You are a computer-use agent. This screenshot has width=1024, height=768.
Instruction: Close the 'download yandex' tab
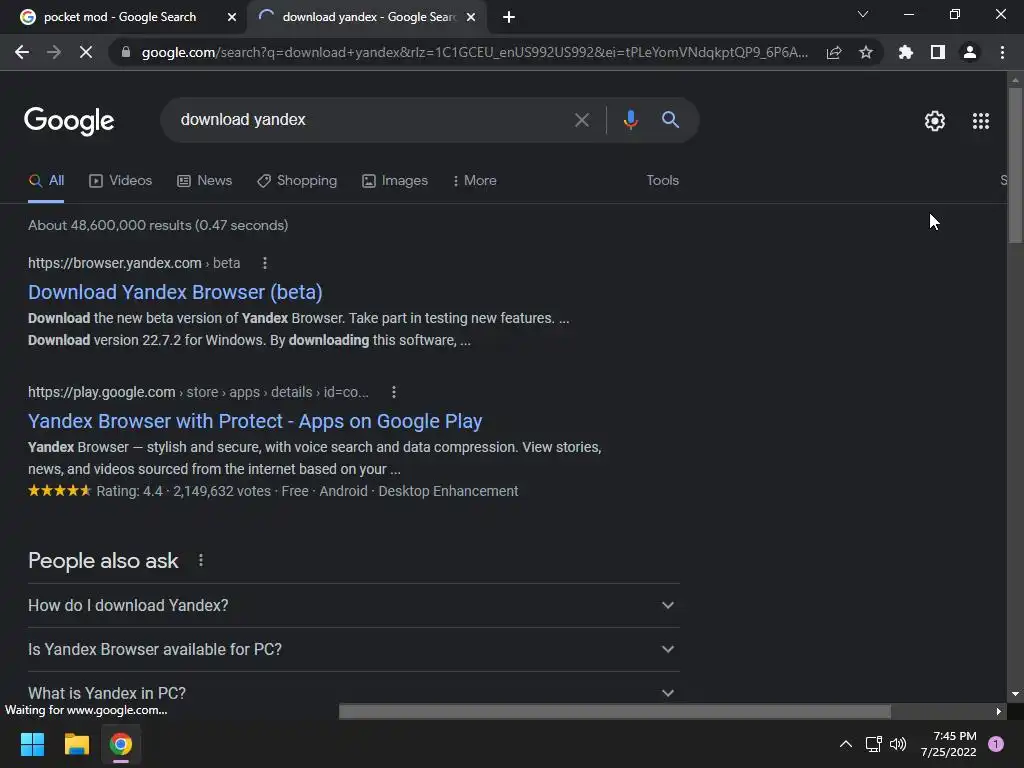[x=471, y=17]
